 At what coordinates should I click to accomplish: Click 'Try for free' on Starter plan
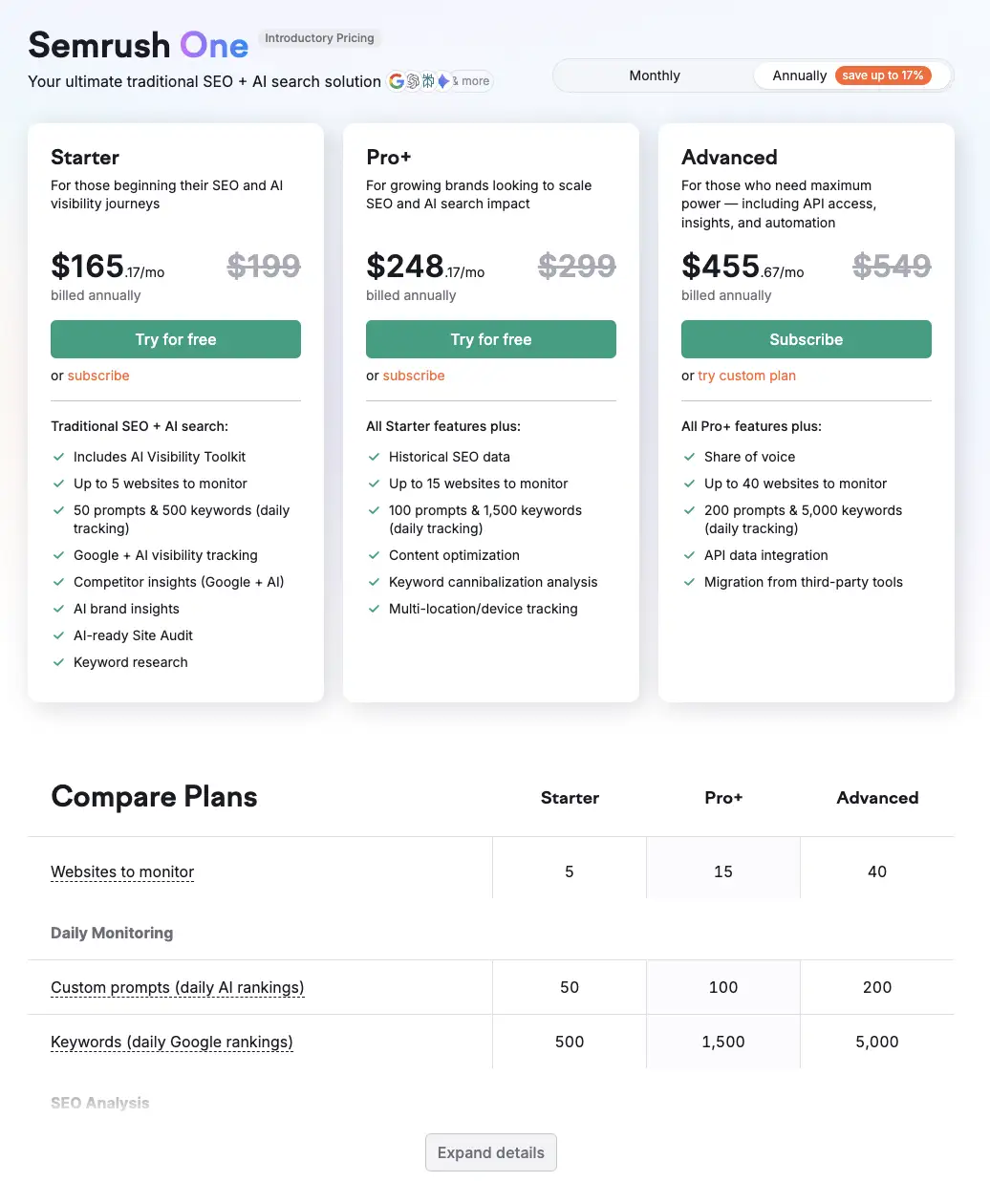tap(175, 339)
